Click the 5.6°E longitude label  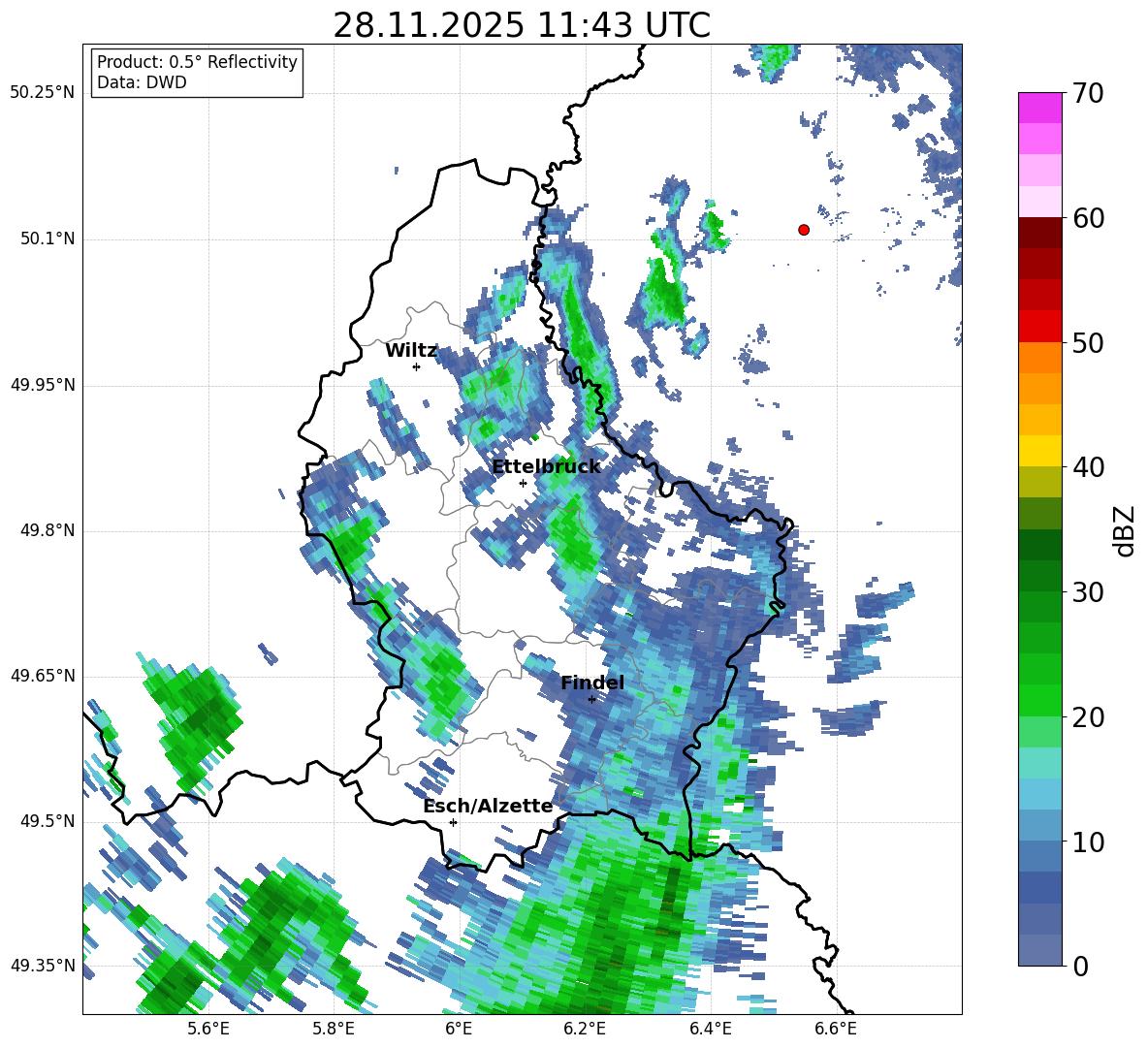(x=208, y=1029)
